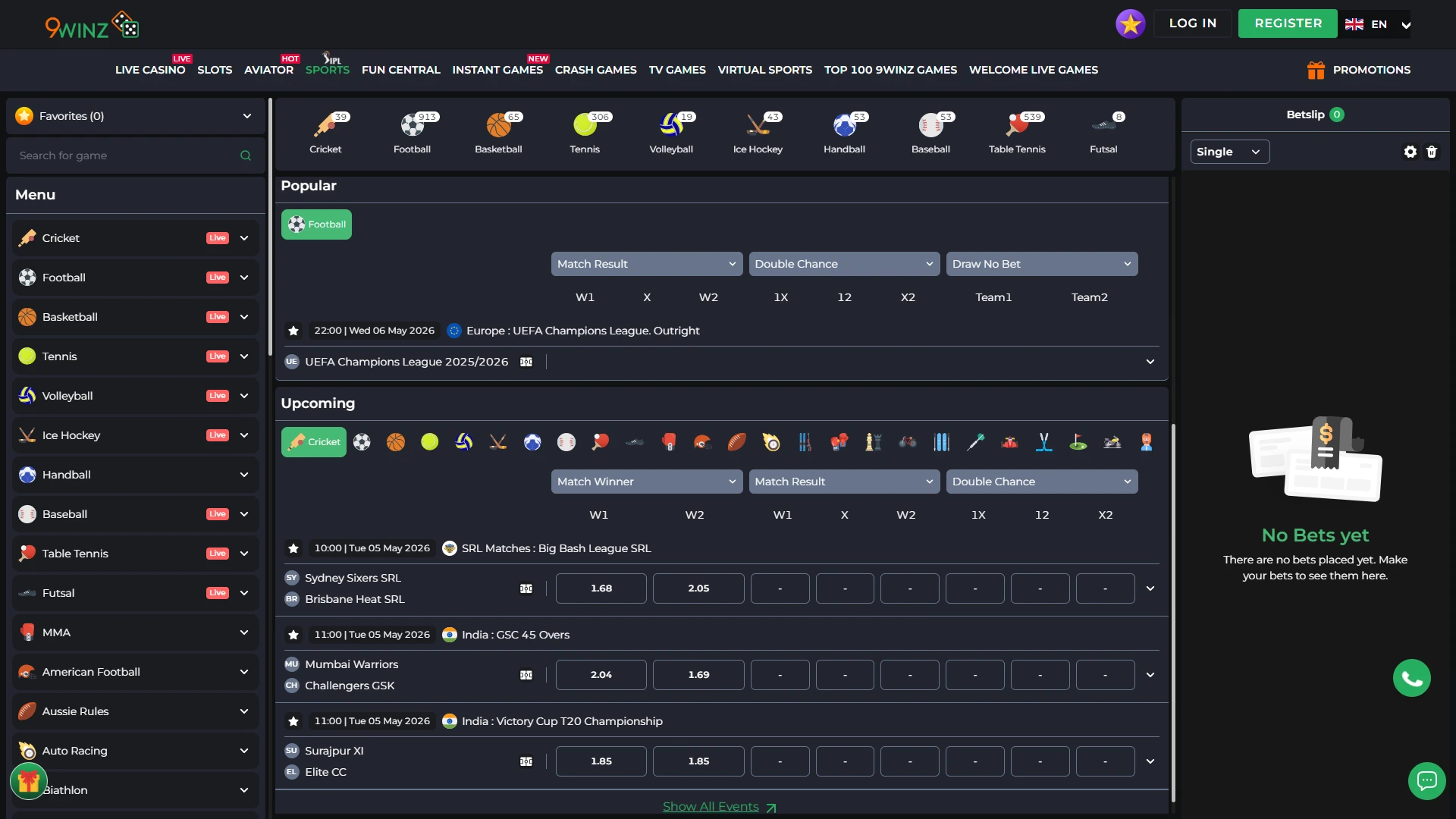Open the SLOTS section
This screenshot has height=819, width=1456.
click(215, 70)
